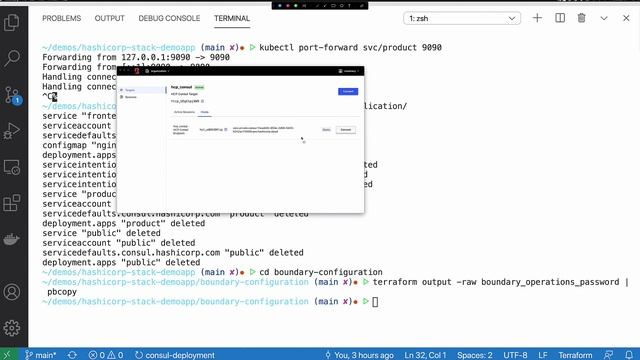The image size is (640, 360).
Task: Click the blue Connect button in Boundary window
Action: click(x=348, y=91)
